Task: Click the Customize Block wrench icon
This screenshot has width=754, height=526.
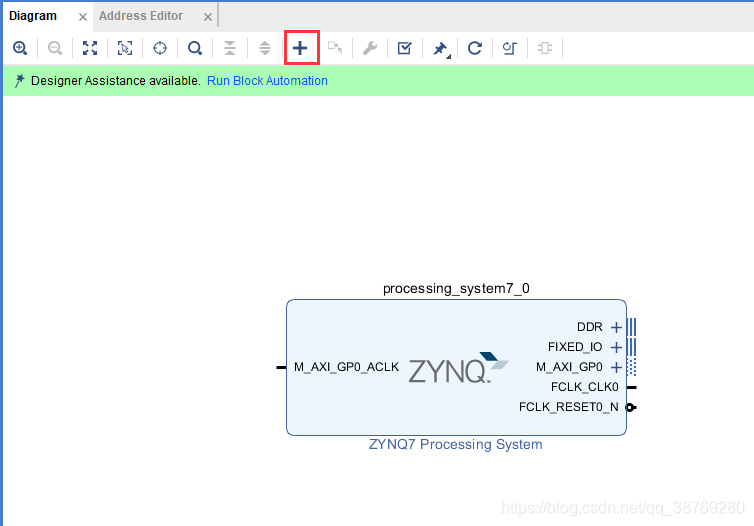Action: click(370, 48)
